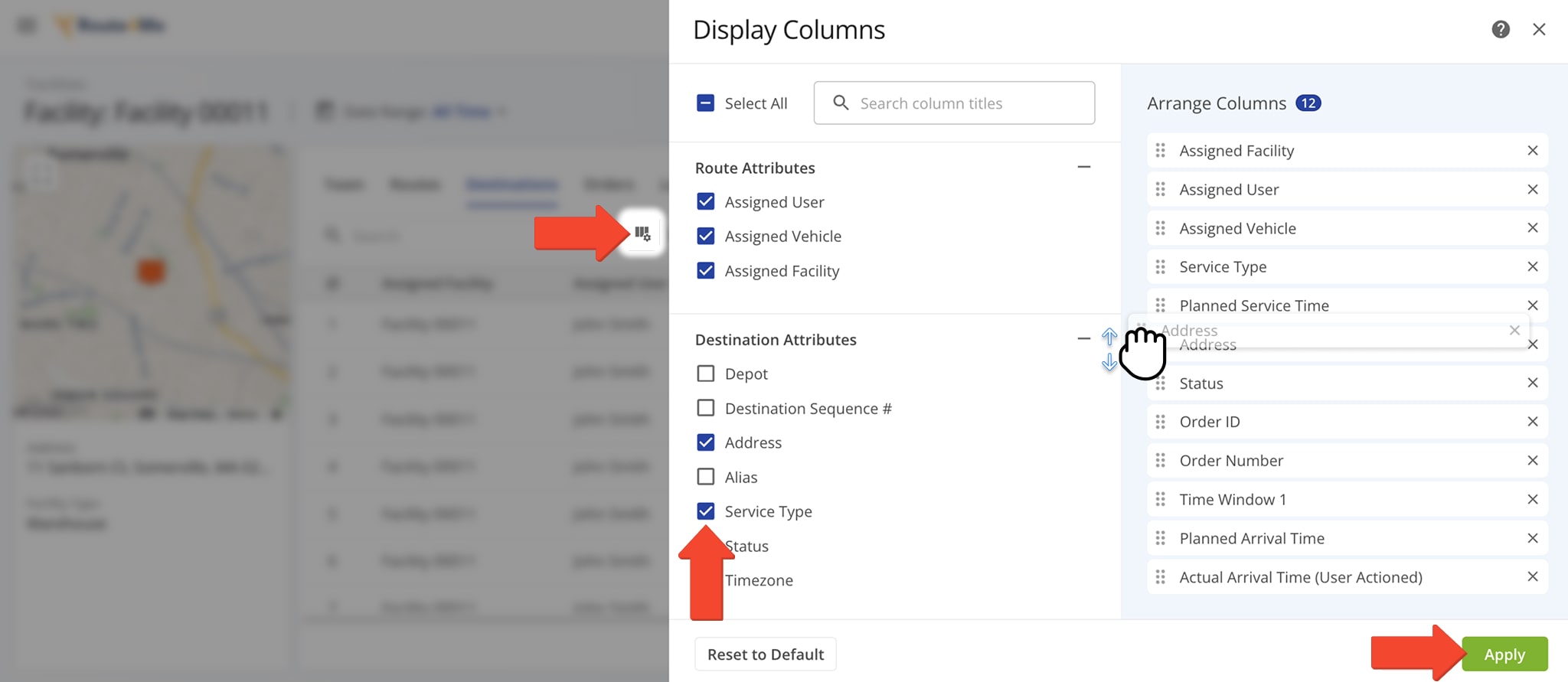Open the display columns settings icon
Image resolution: width=1568 pixels, height=682 pixels.
(642, 233)
